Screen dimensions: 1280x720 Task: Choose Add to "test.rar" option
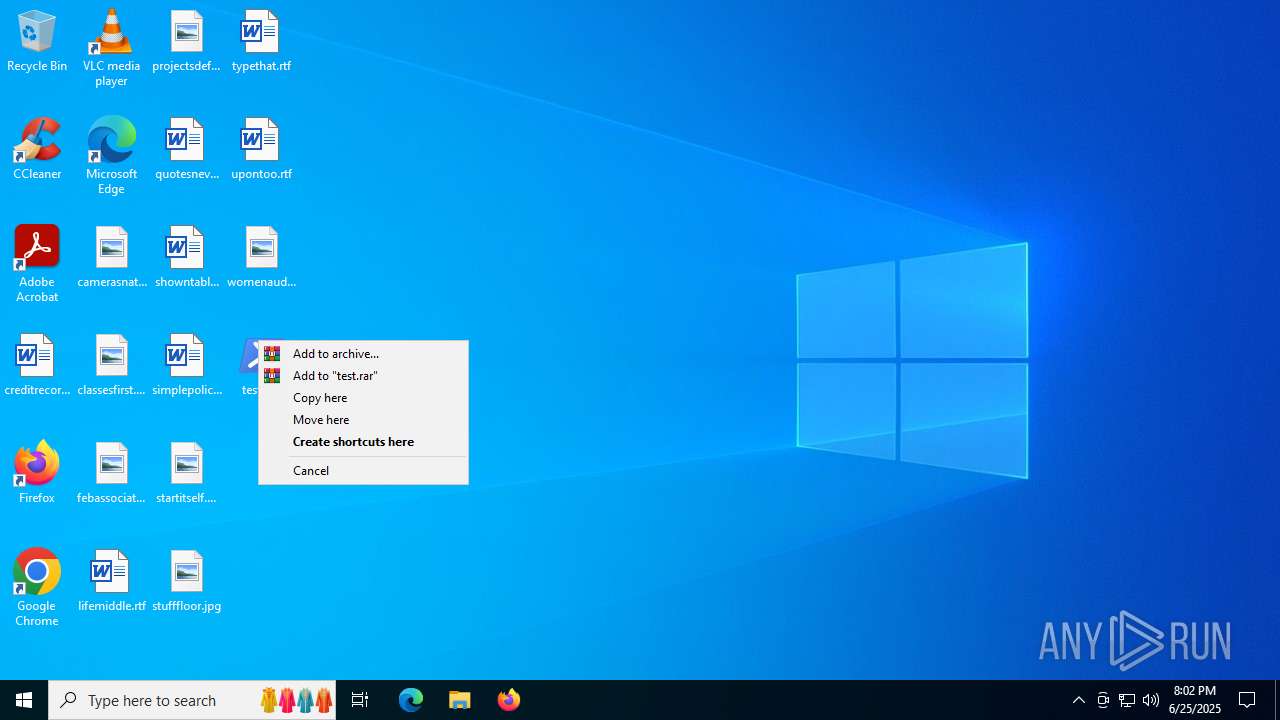(x=363, y=376)
